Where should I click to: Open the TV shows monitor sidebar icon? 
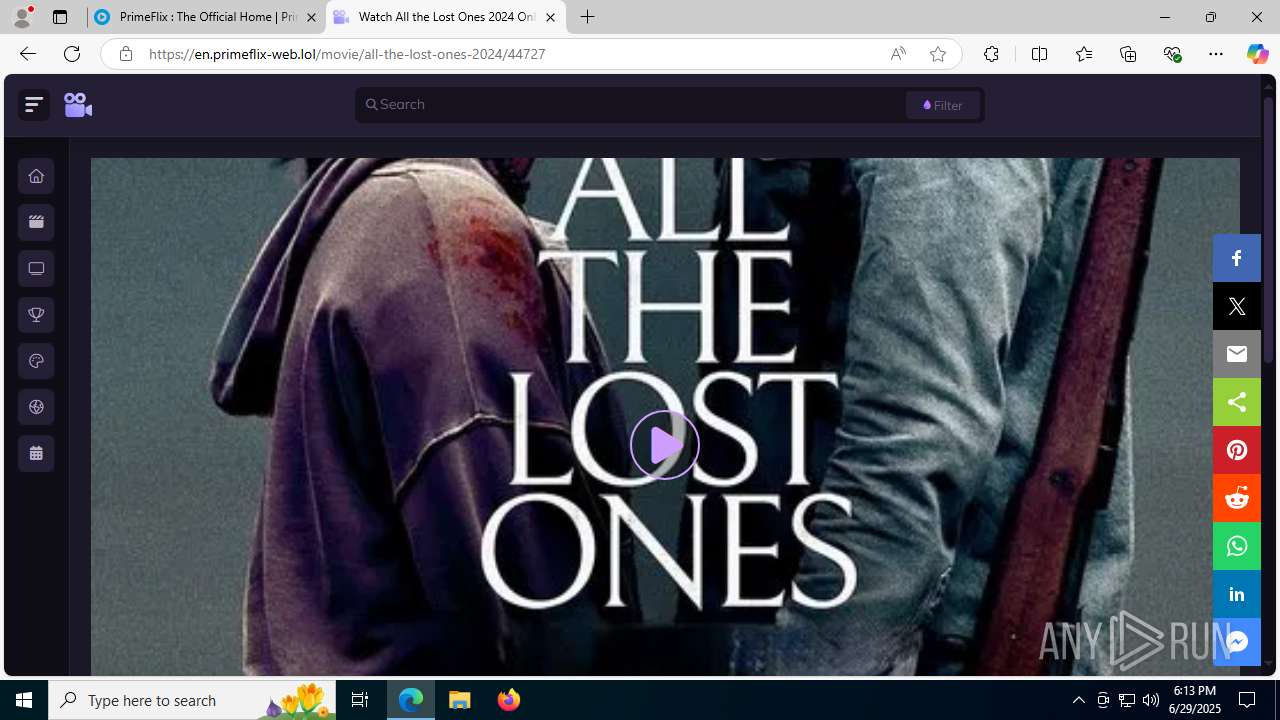[x=36, y=268]
